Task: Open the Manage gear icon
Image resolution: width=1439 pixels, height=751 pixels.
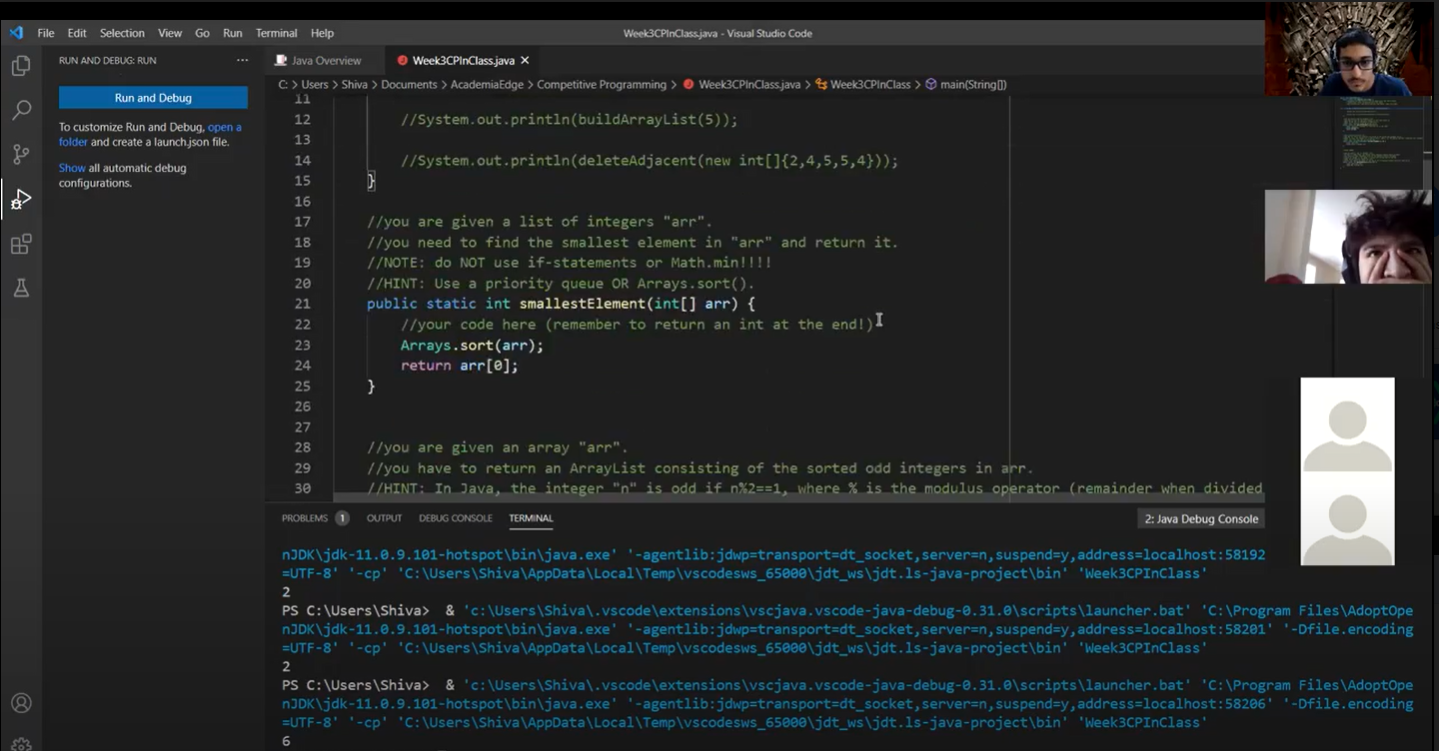Action: 21,743
